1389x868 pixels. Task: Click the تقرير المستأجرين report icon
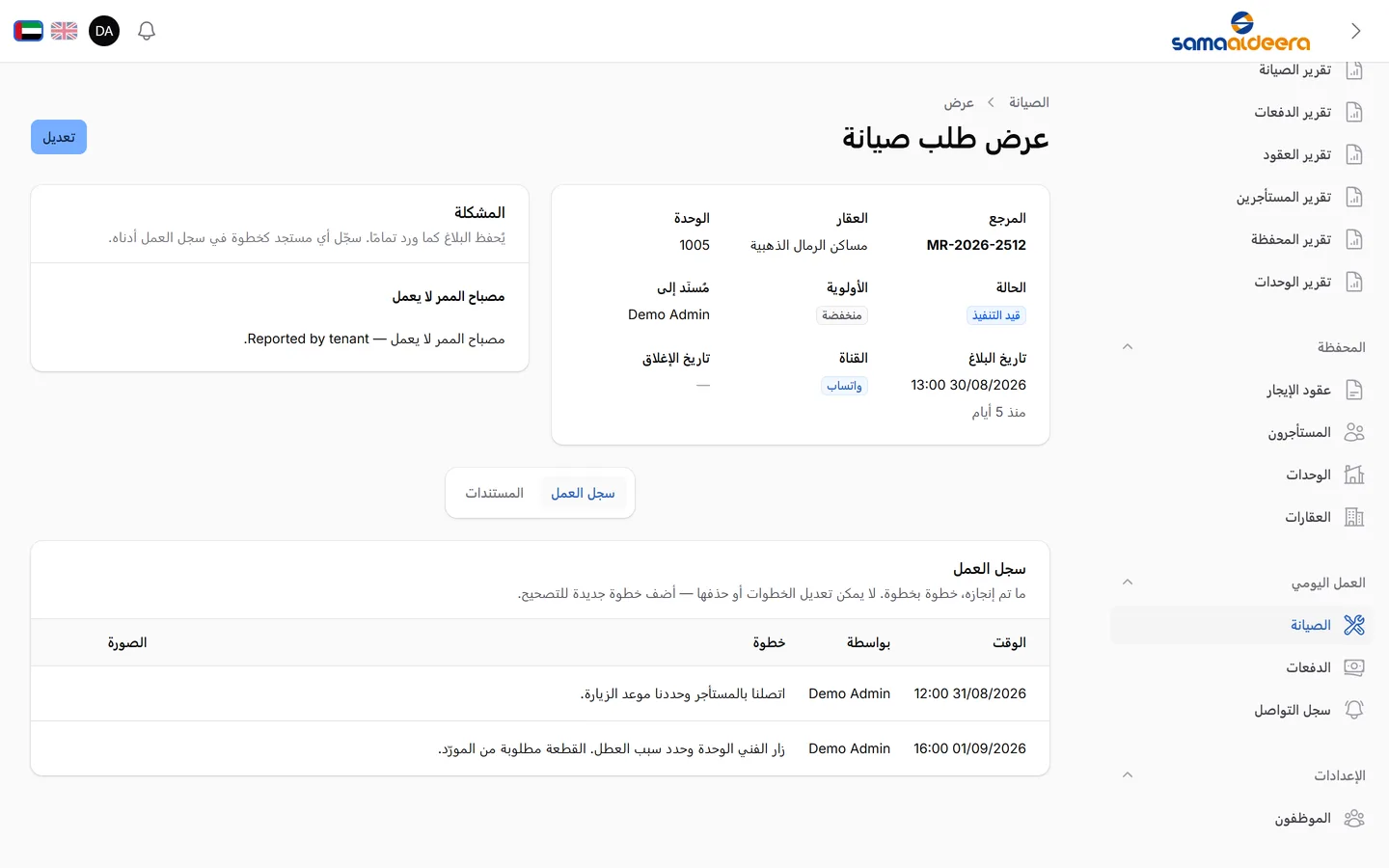tap(1354, 197)
